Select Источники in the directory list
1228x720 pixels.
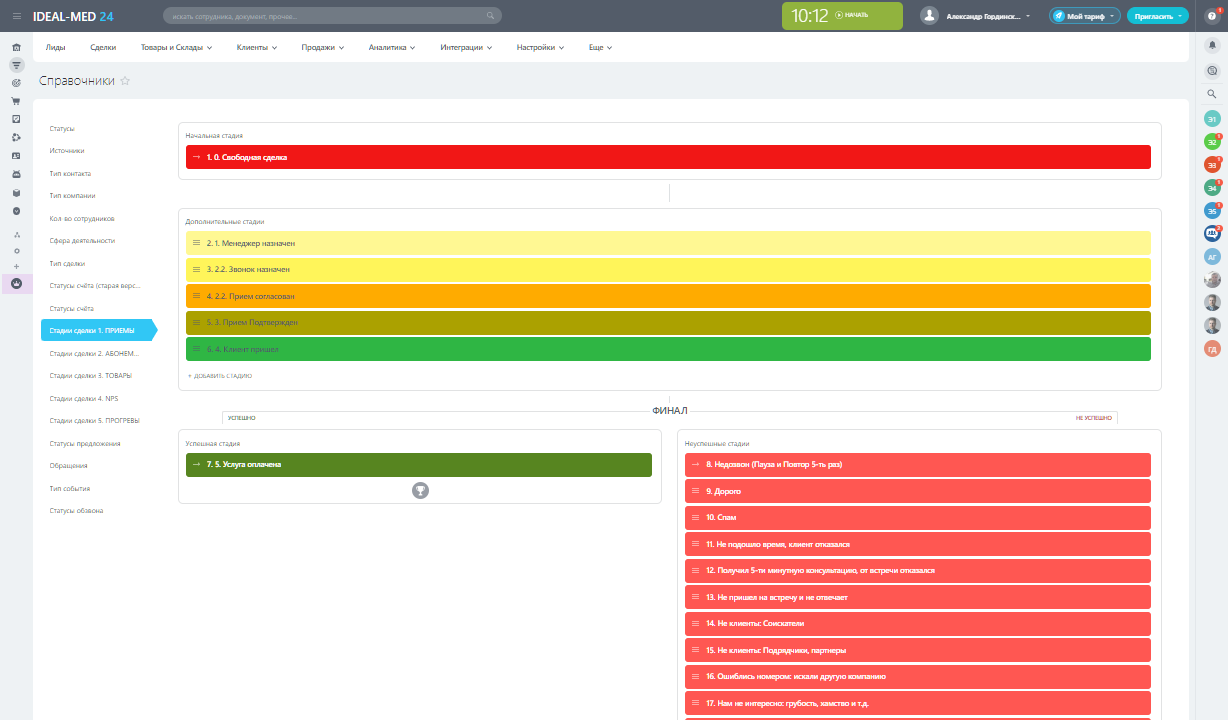click(x=67, y=151)
